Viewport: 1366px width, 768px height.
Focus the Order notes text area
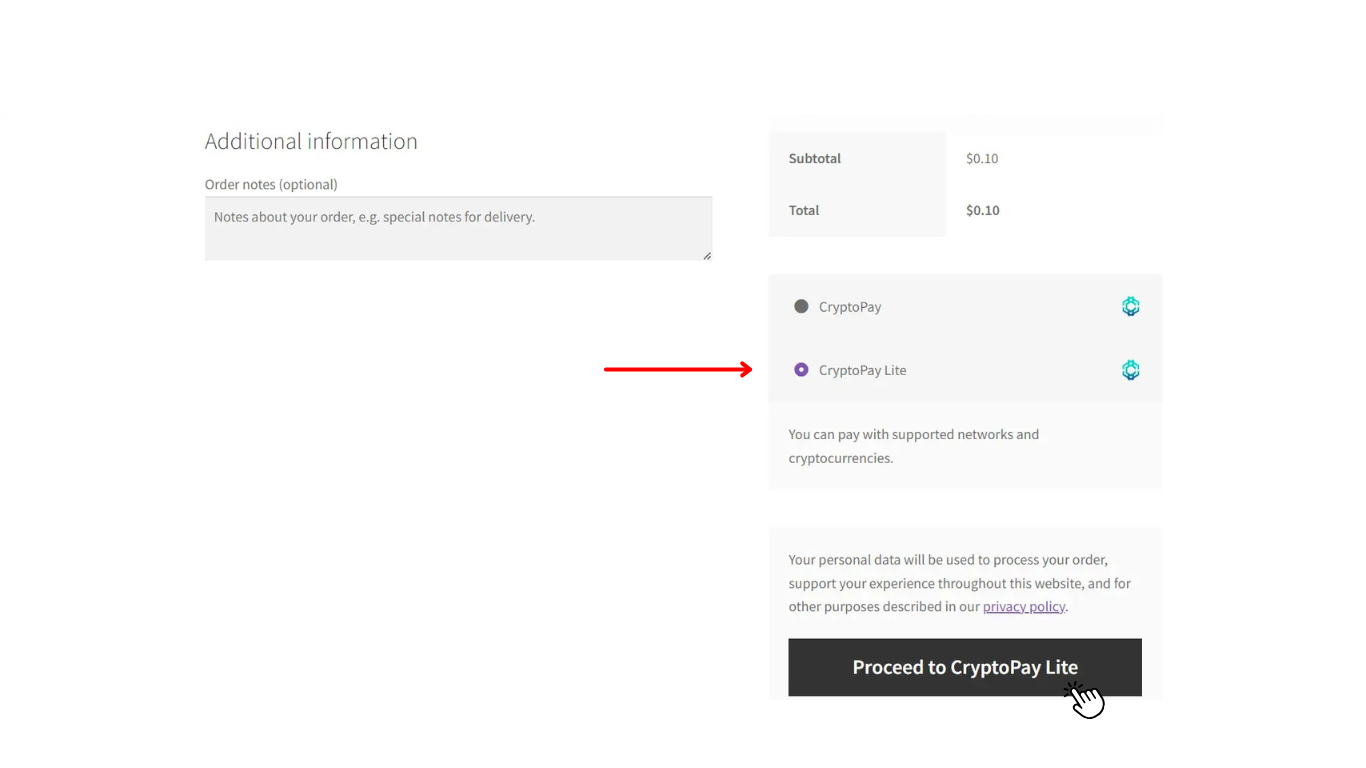coord(458,229)
